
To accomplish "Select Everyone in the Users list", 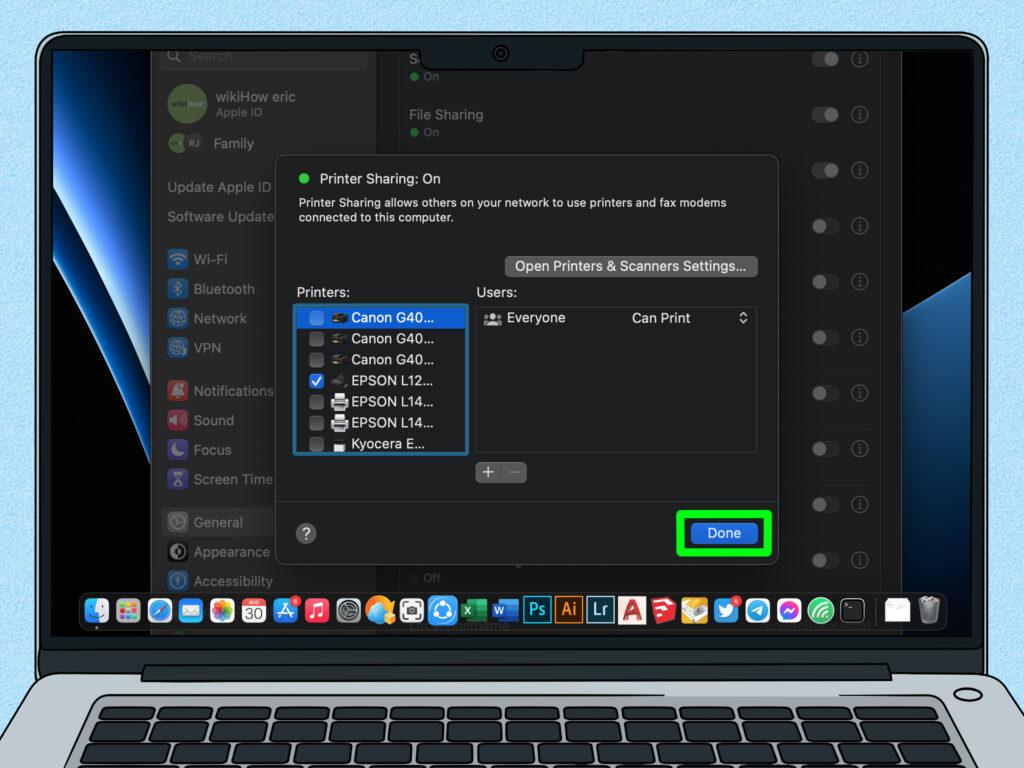I will coord(535,318).
